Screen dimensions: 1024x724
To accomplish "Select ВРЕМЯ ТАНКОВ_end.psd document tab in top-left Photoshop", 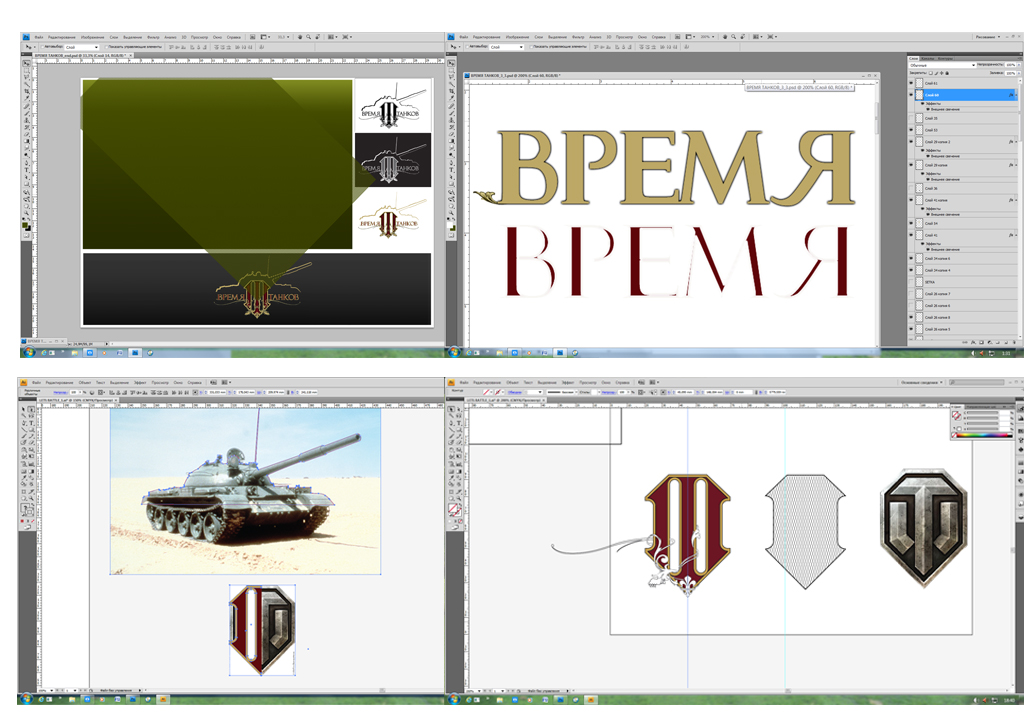I will [83, 55].
